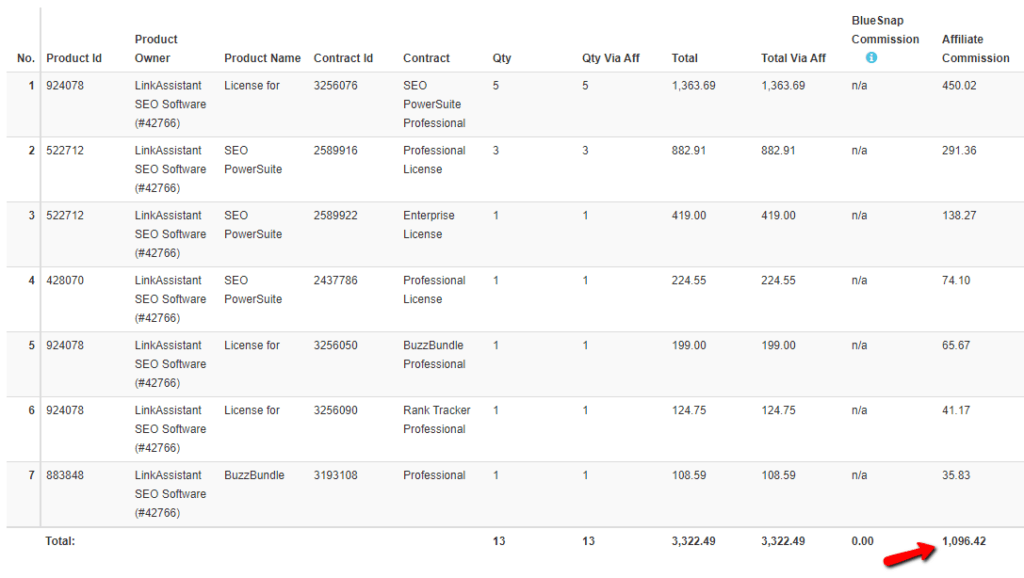1024x578 pixels.
Task: Click the 1,363.69 Total cell in row 1
Action: [693, 86]
